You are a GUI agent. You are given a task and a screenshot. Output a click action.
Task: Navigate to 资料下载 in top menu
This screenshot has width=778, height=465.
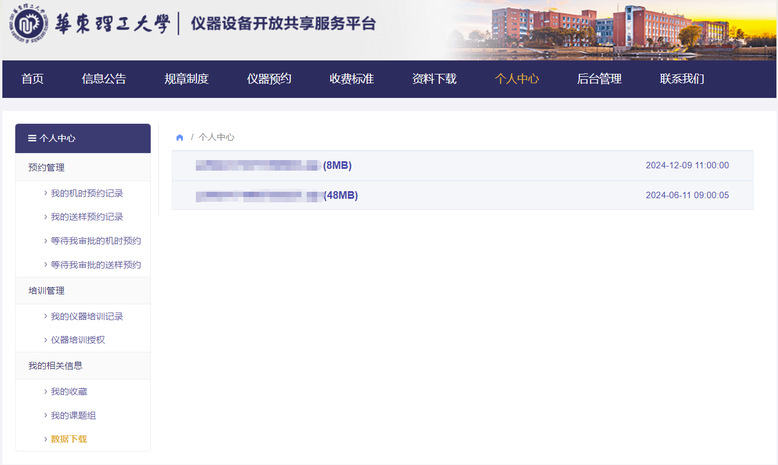pos(434,79)
